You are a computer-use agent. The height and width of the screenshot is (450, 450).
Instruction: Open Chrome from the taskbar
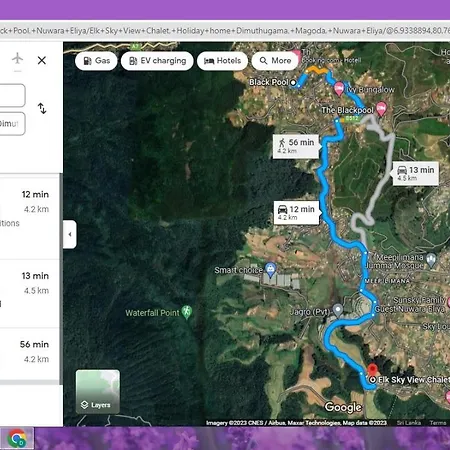(17, 438)
